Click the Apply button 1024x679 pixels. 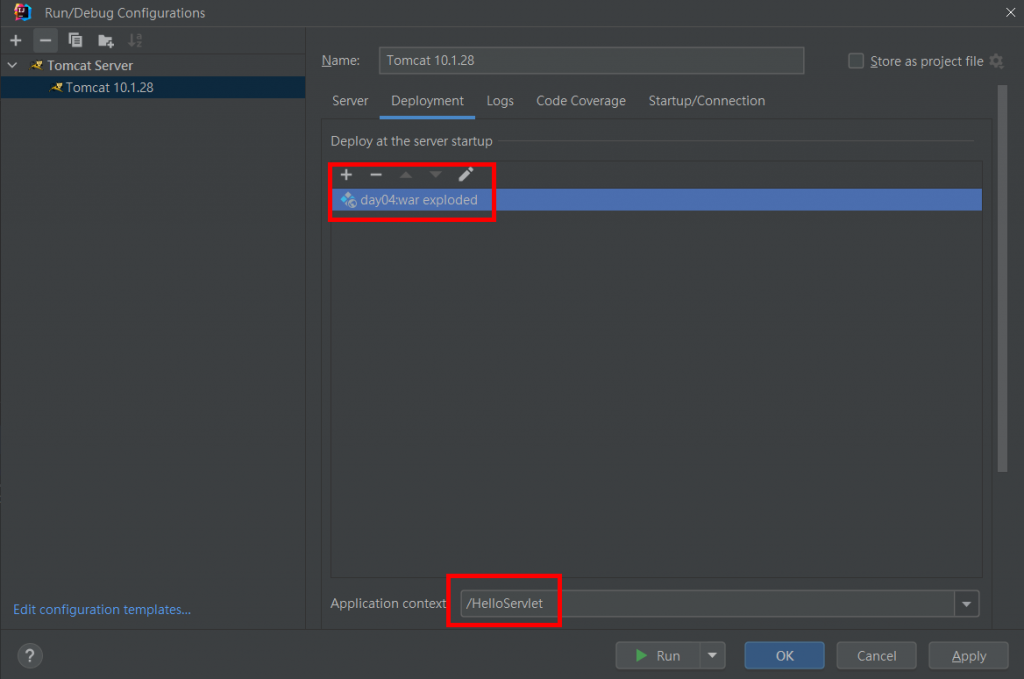[x=968, y=655]
